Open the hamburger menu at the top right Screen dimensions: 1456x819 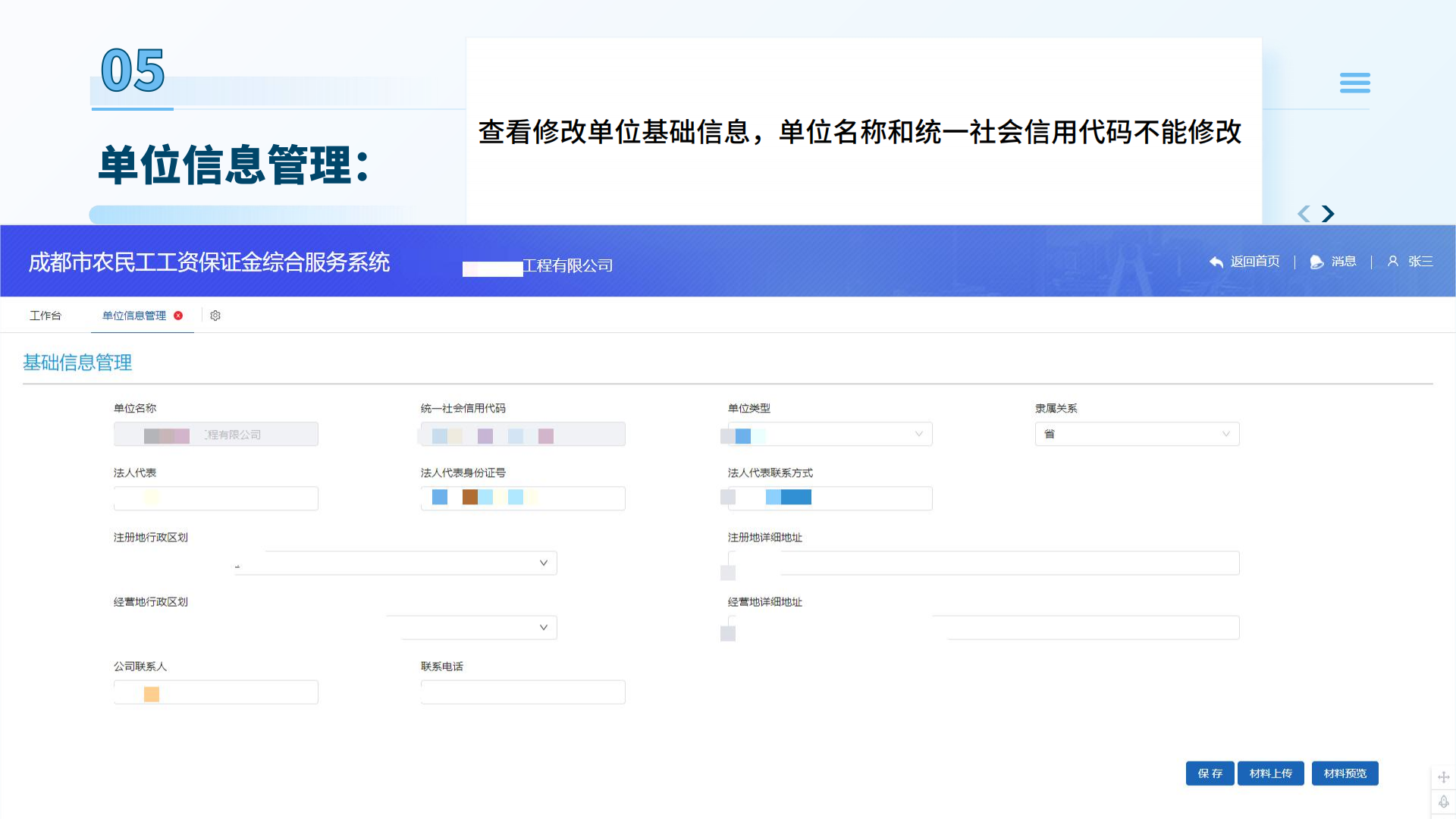tap(1355, 83)
